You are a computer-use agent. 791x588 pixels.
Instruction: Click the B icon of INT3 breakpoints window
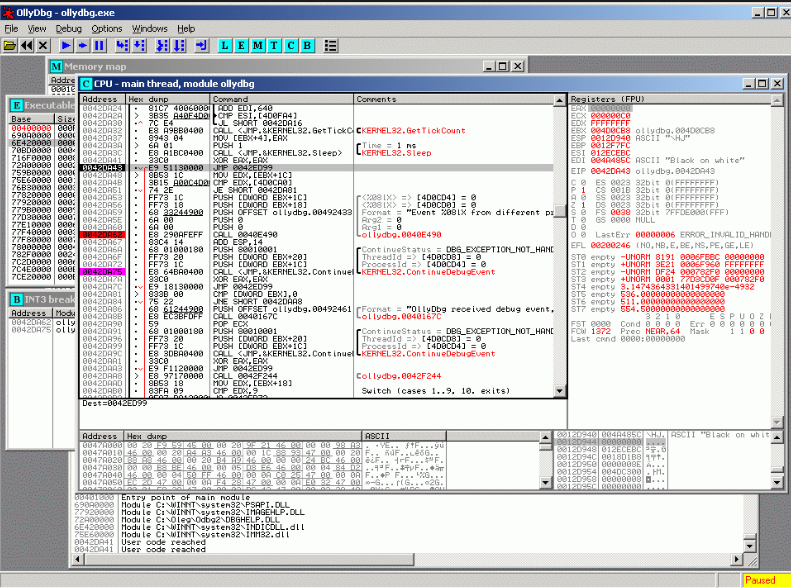[x=17, y=300]
